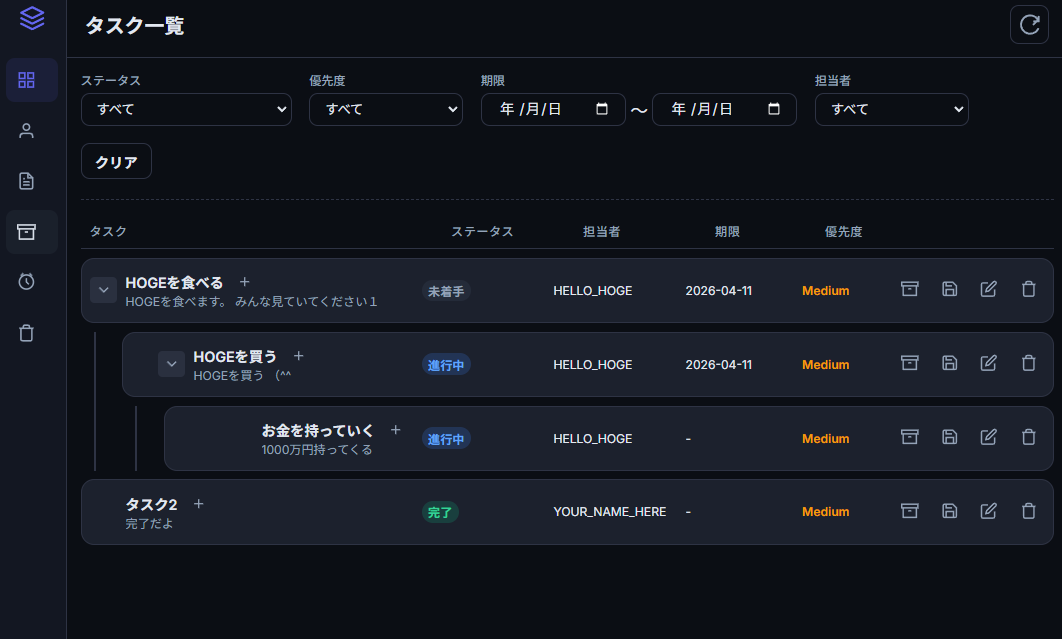The width and height of the screenshot is (1062, 639).
Task: Click the 担当者 column header
Action: (x=601, y=231)
